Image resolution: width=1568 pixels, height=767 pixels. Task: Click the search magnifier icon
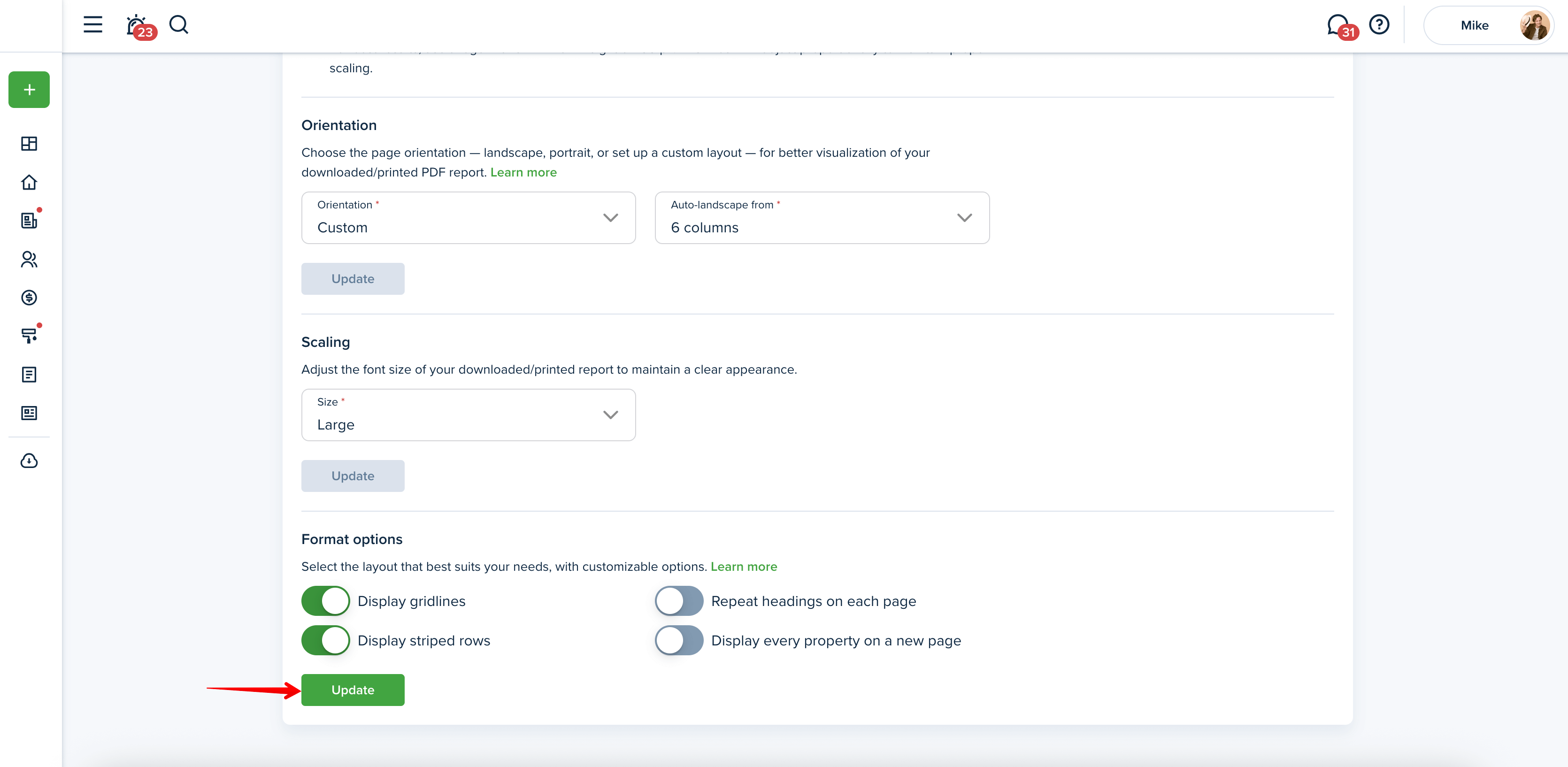coord(178,25)
